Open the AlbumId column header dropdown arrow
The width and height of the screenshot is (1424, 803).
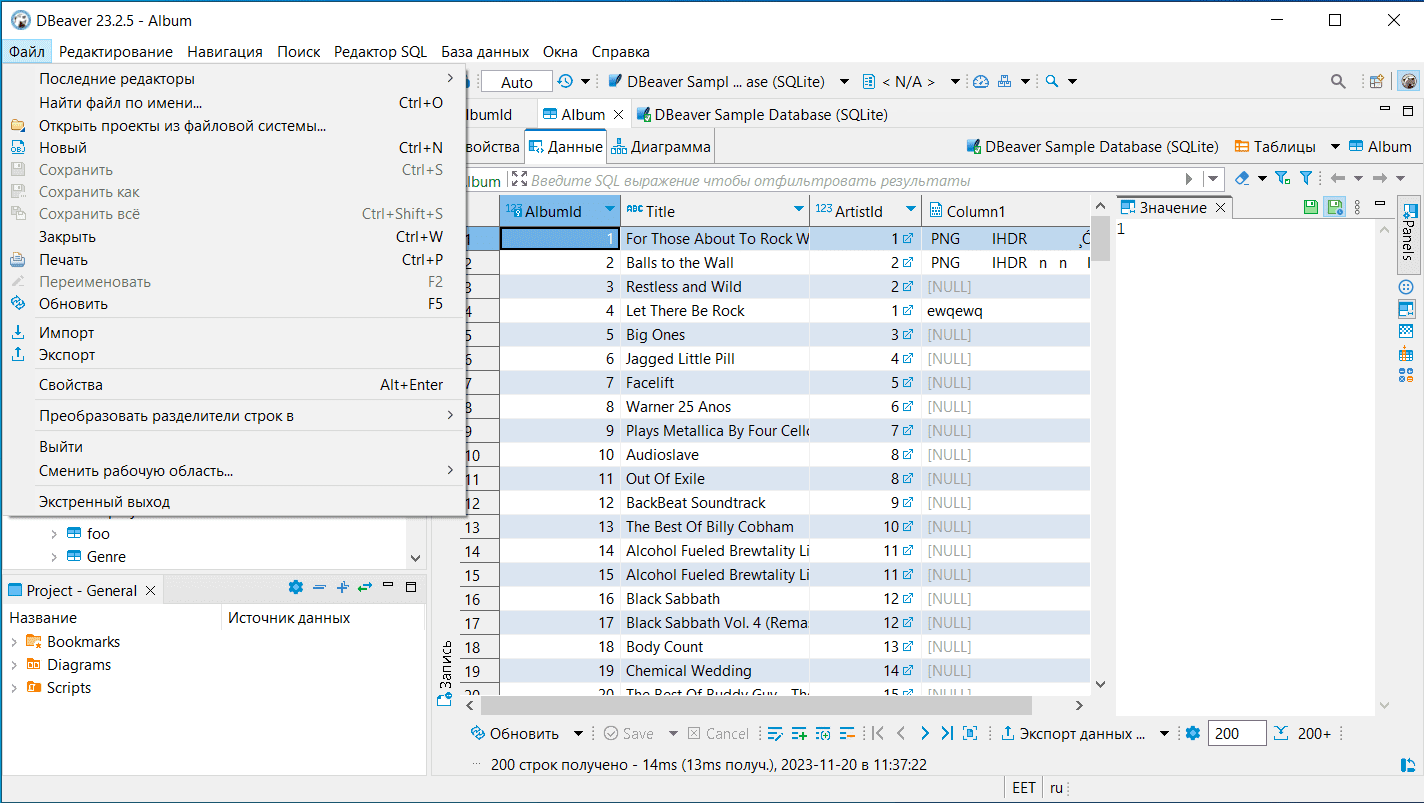click(610, 210)
